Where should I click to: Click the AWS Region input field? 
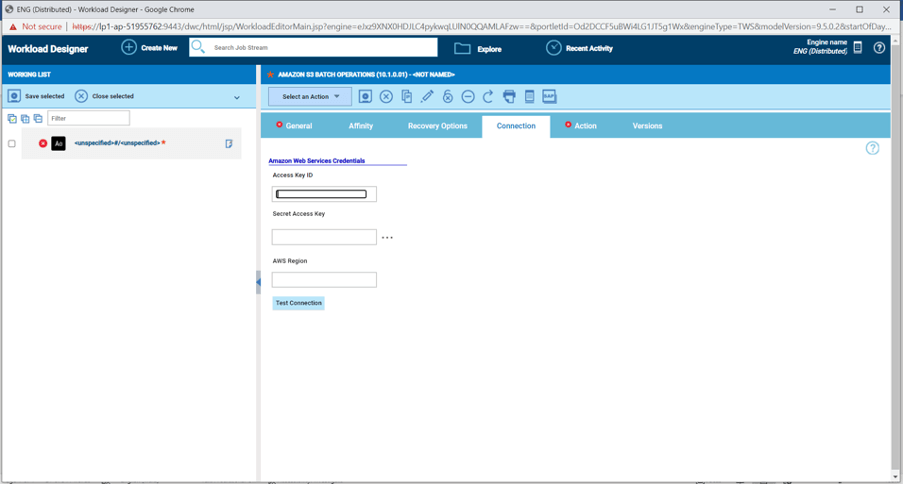324,280
